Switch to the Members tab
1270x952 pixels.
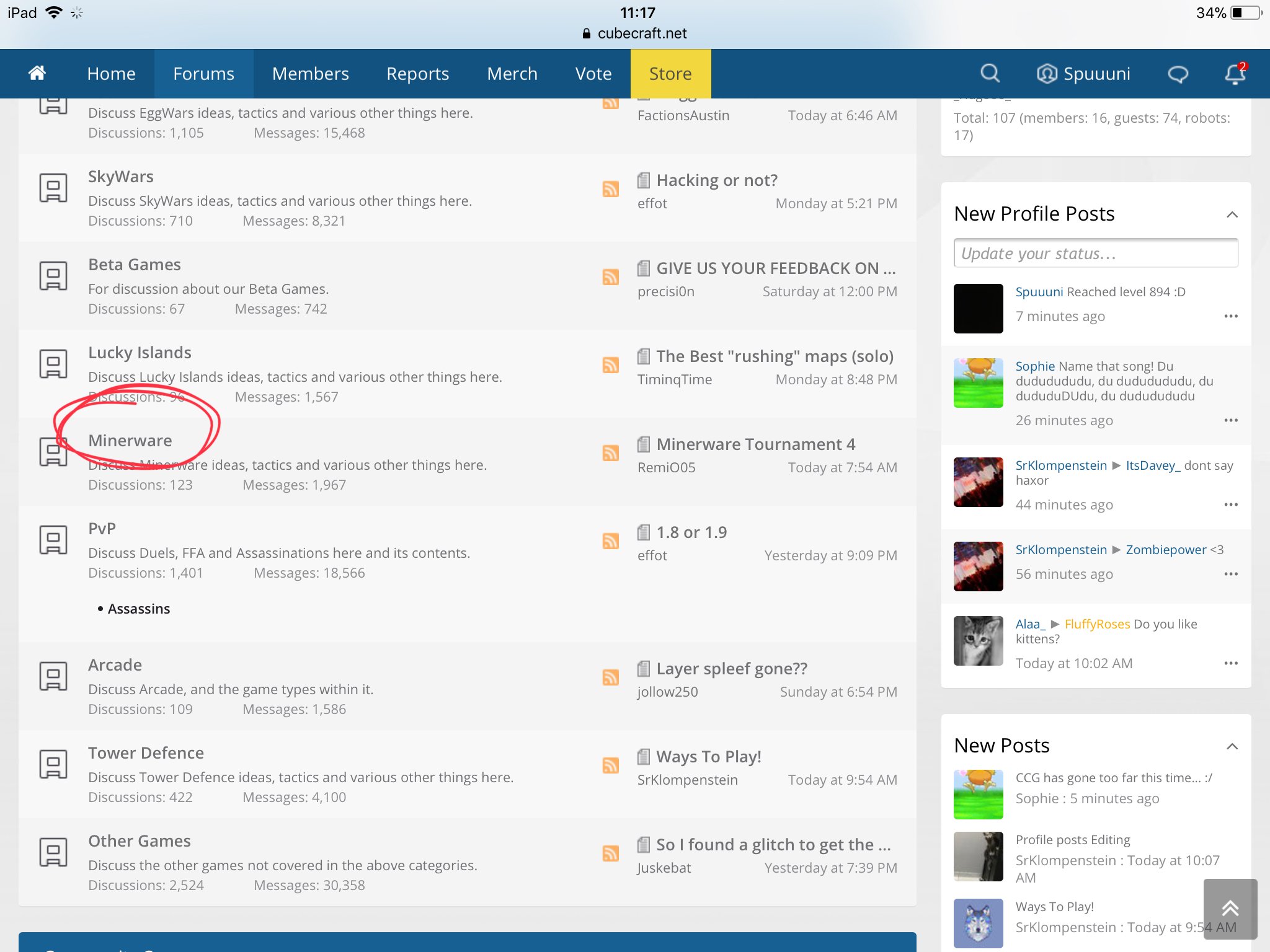310,74
